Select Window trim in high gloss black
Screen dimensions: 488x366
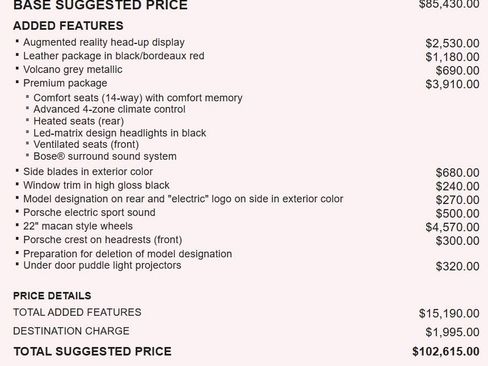[x=96, y=185]
